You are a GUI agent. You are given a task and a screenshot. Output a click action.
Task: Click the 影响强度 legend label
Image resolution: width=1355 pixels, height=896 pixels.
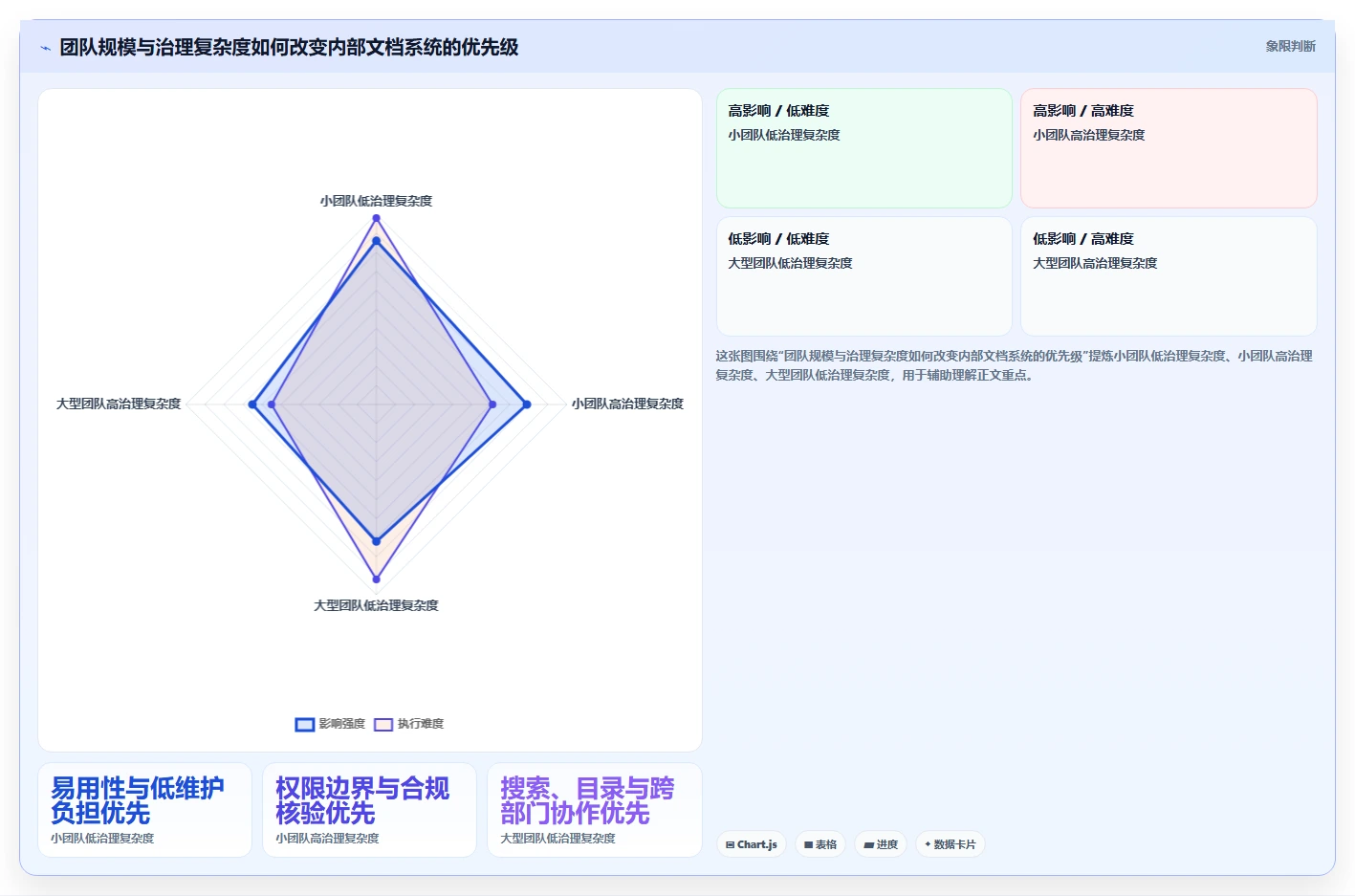click(342, 724)
